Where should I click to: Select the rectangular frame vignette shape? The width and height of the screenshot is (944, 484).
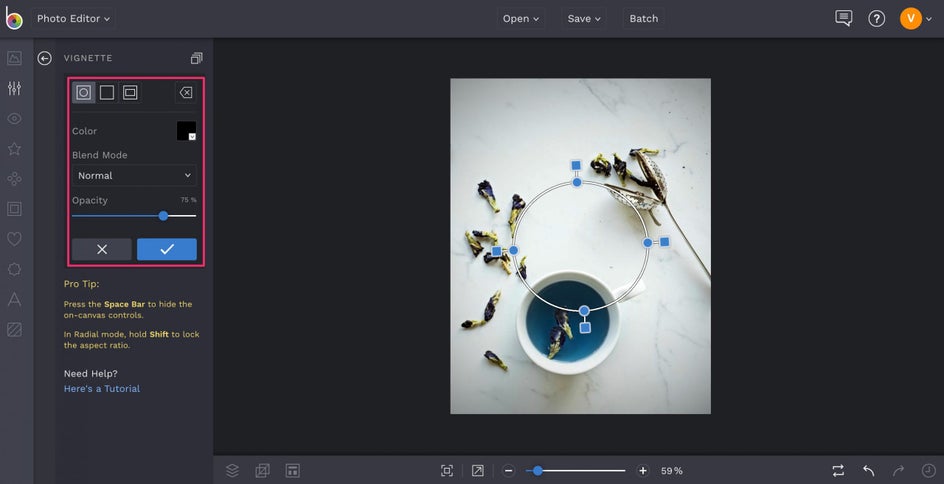[x=130, y=92]
